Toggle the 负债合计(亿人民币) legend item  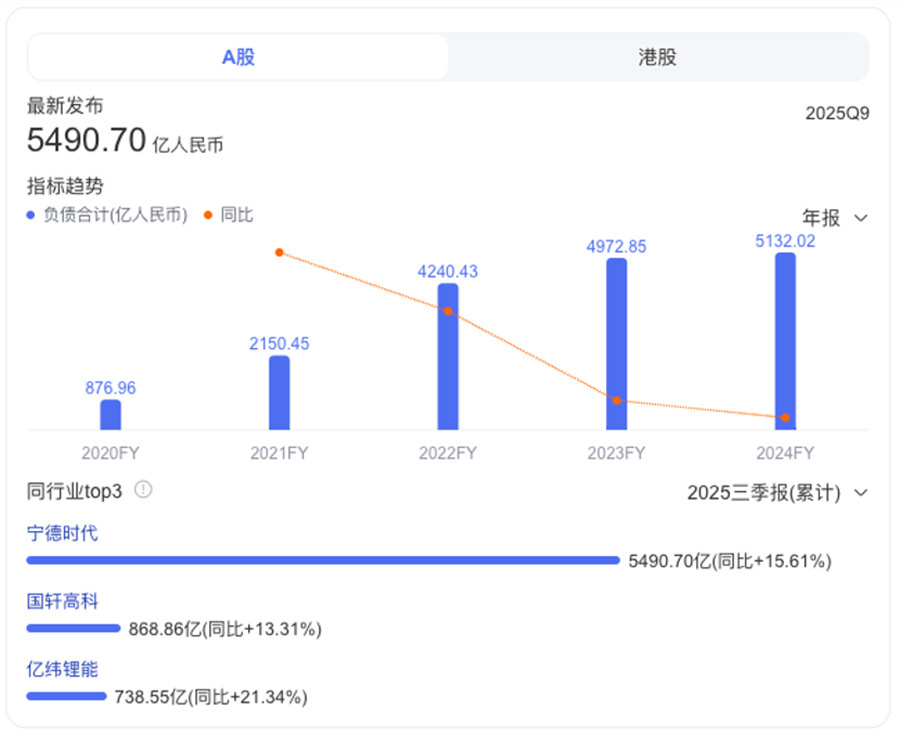pos(107,215)
